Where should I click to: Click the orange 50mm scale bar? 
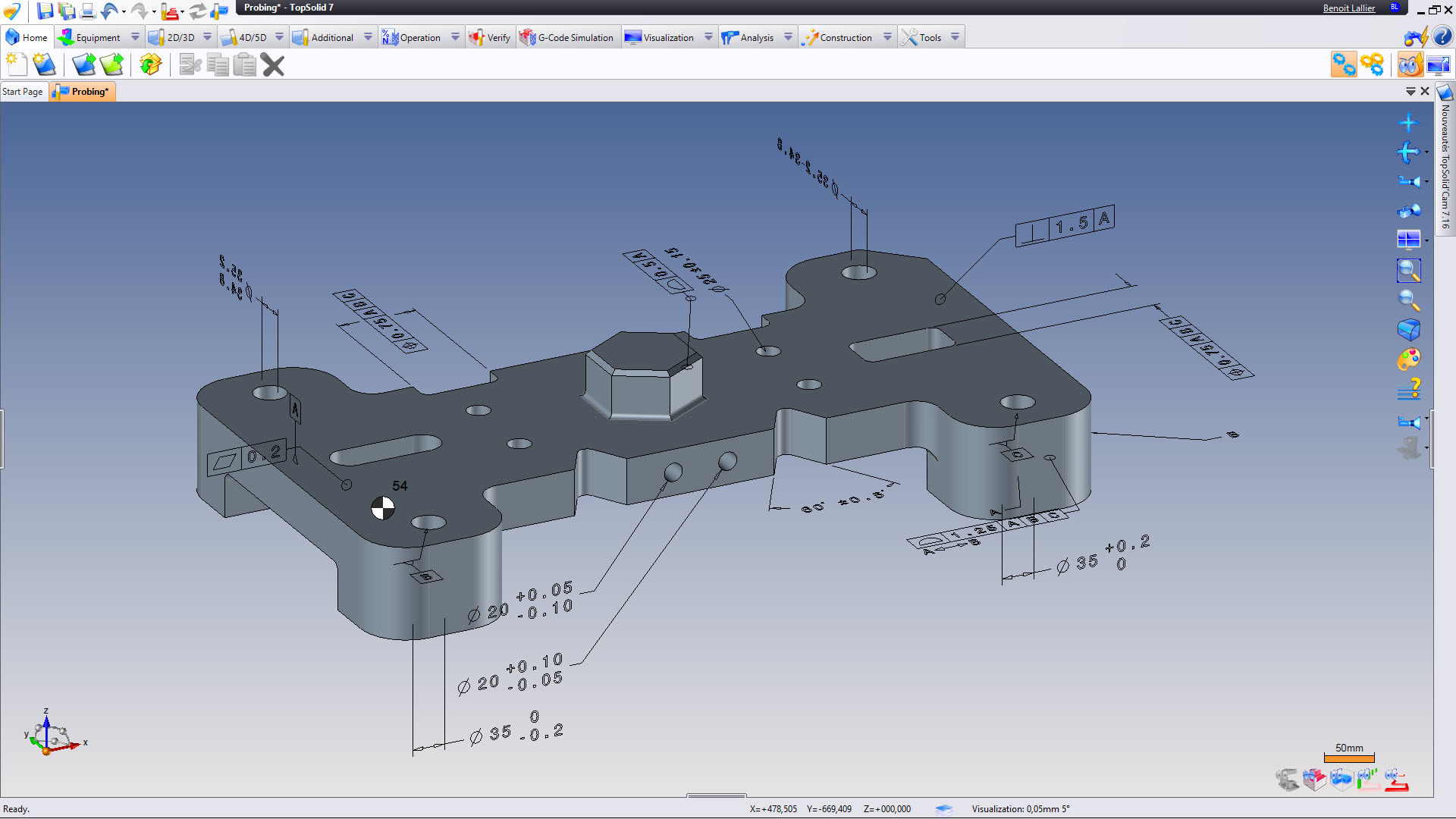pos(1349,757)
